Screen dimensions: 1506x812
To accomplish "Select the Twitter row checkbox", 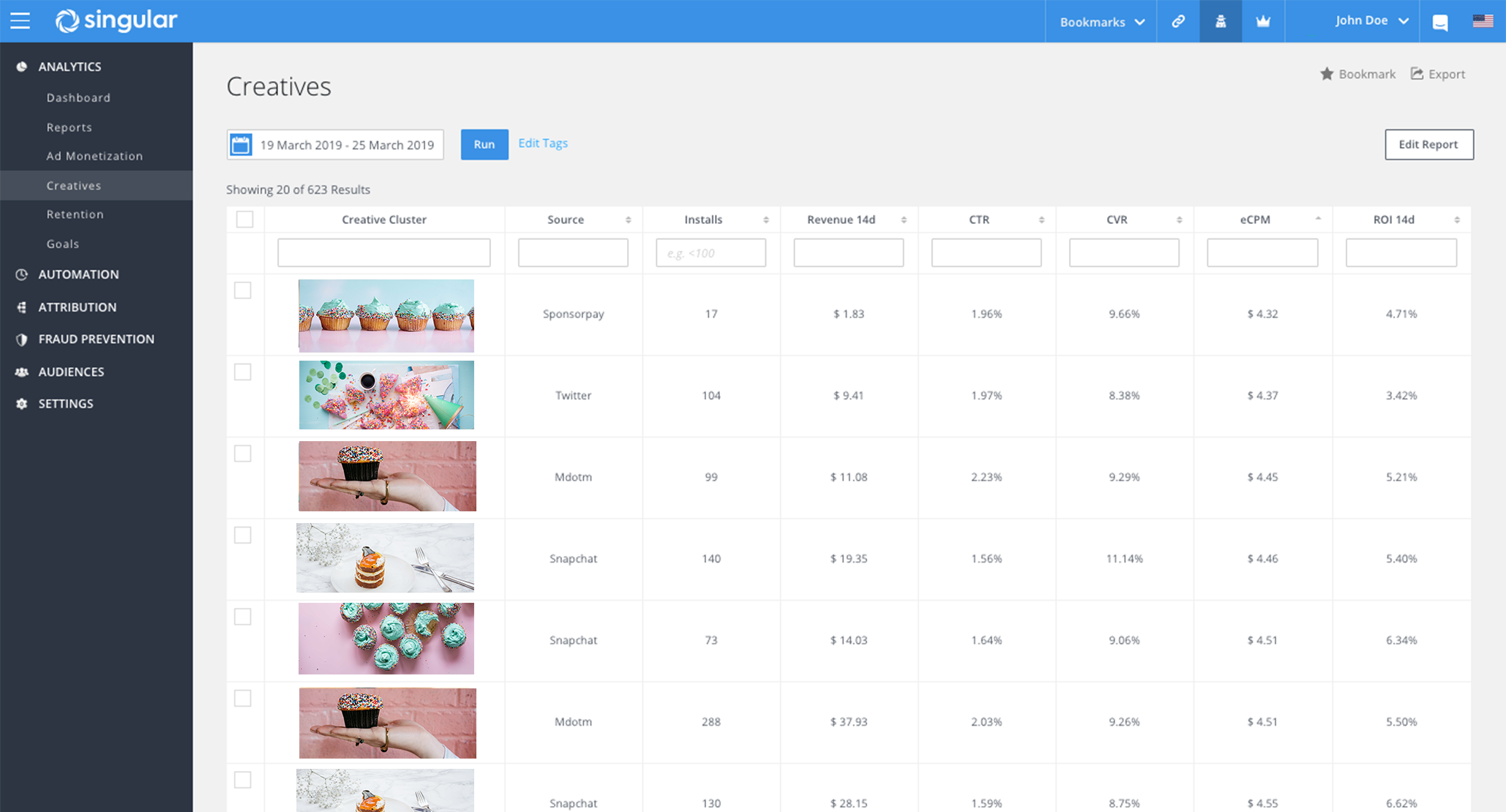I will pos(243,372).
